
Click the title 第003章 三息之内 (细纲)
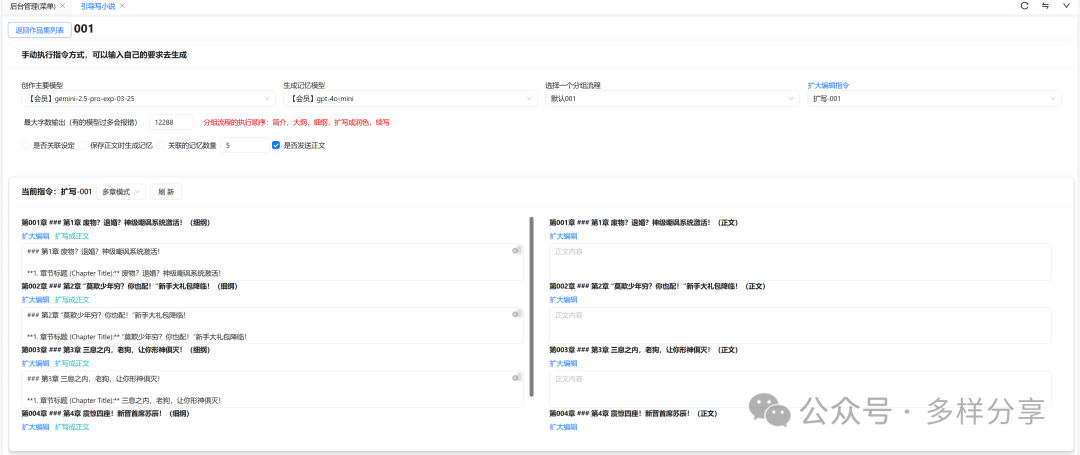[115, 349]
